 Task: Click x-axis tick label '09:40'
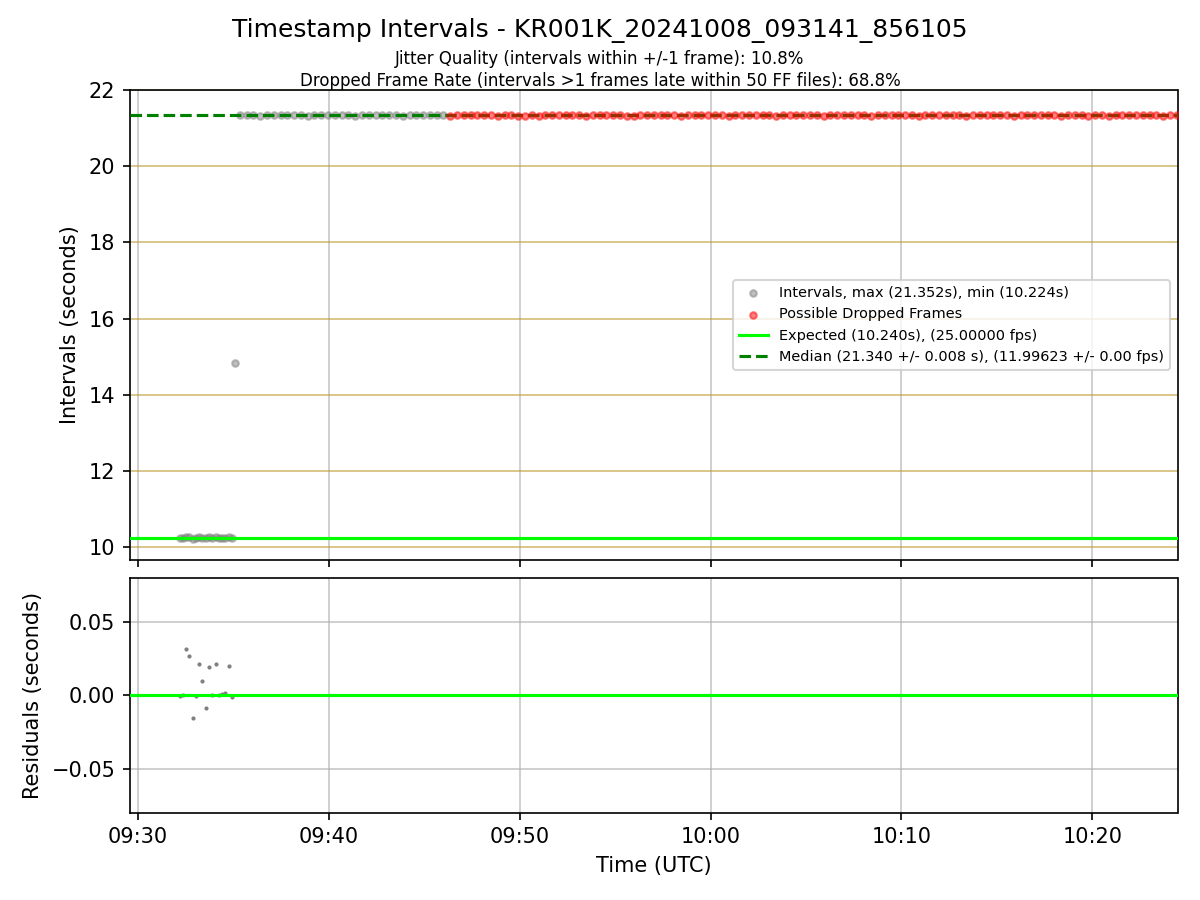329,834
